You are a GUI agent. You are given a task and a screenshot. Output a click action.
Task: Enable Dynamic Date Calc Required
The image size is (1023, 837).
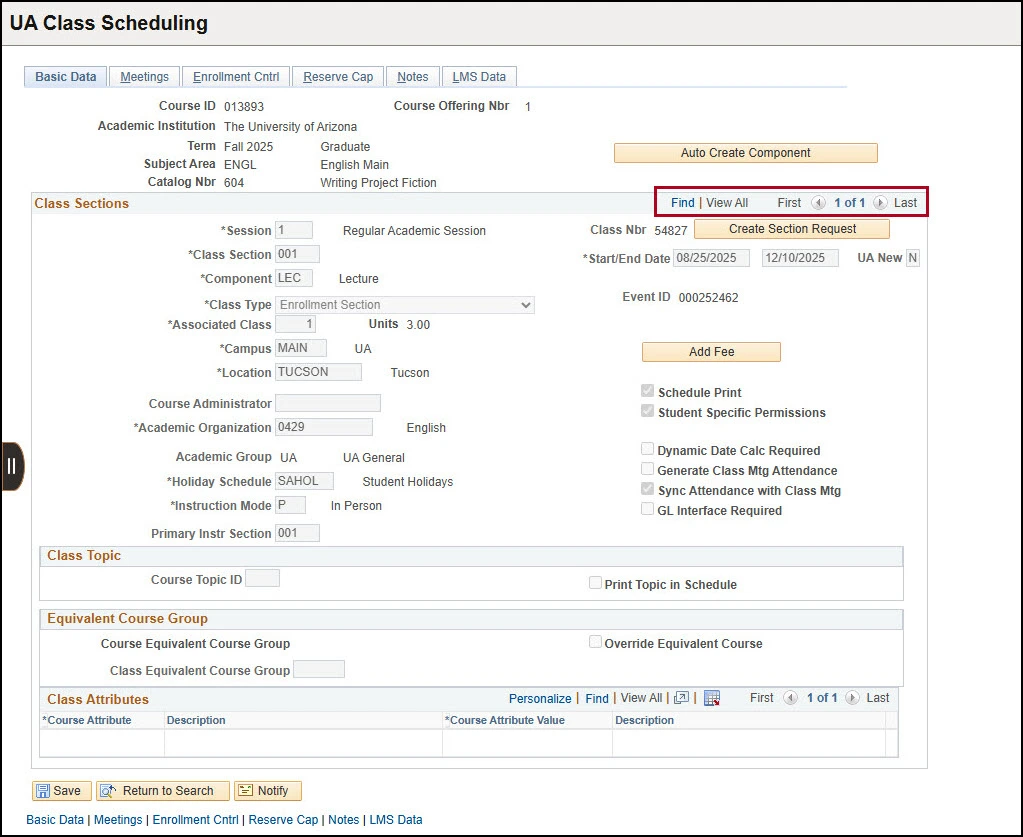tap(647, 449)
